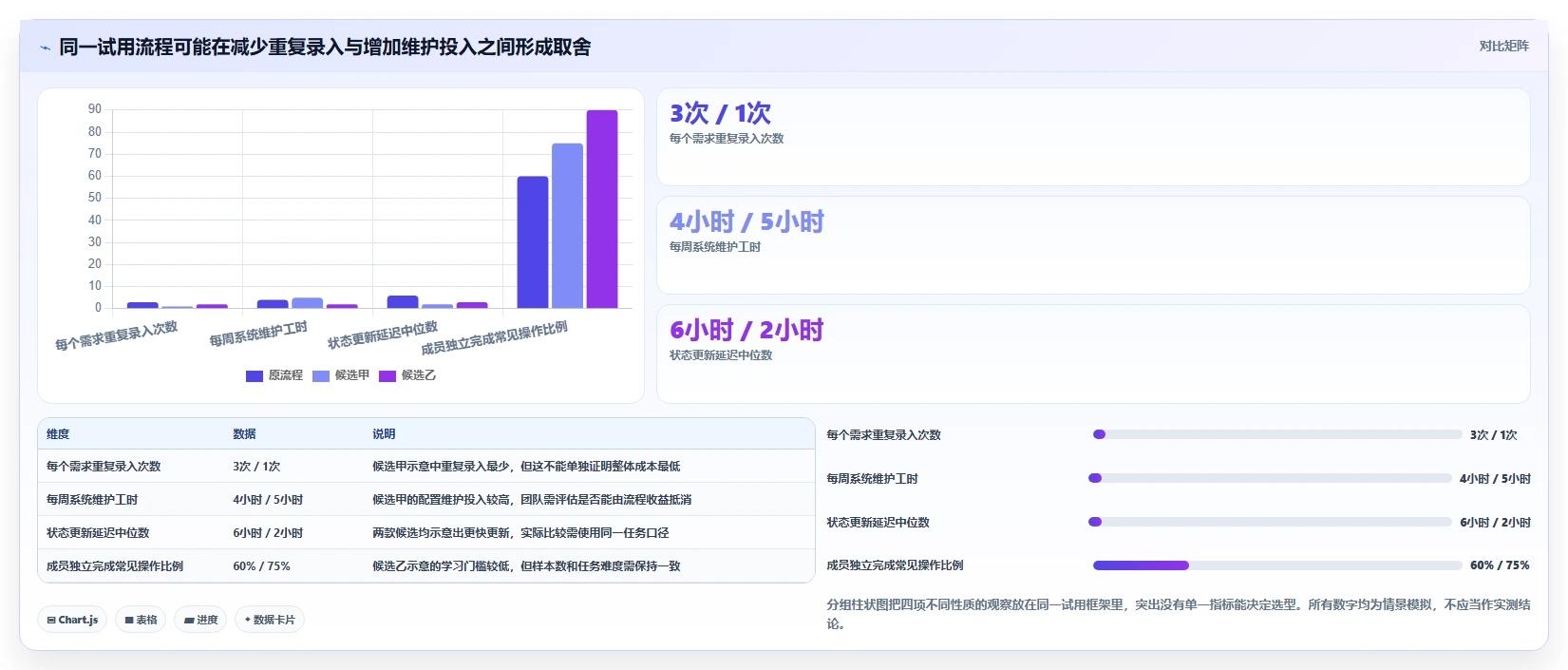This screenshot has height=670, width=1568.
Task: Toggle the 候选甲 legend entry
Action: [x=340, y=375]
